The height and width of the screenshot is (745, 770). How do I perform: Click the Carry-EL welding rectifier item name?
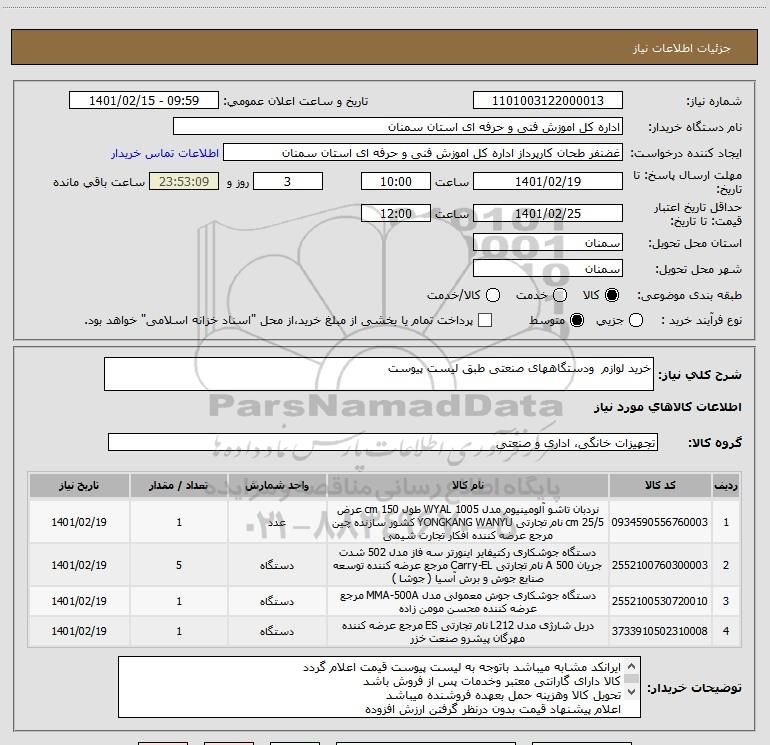pos(468,565)
